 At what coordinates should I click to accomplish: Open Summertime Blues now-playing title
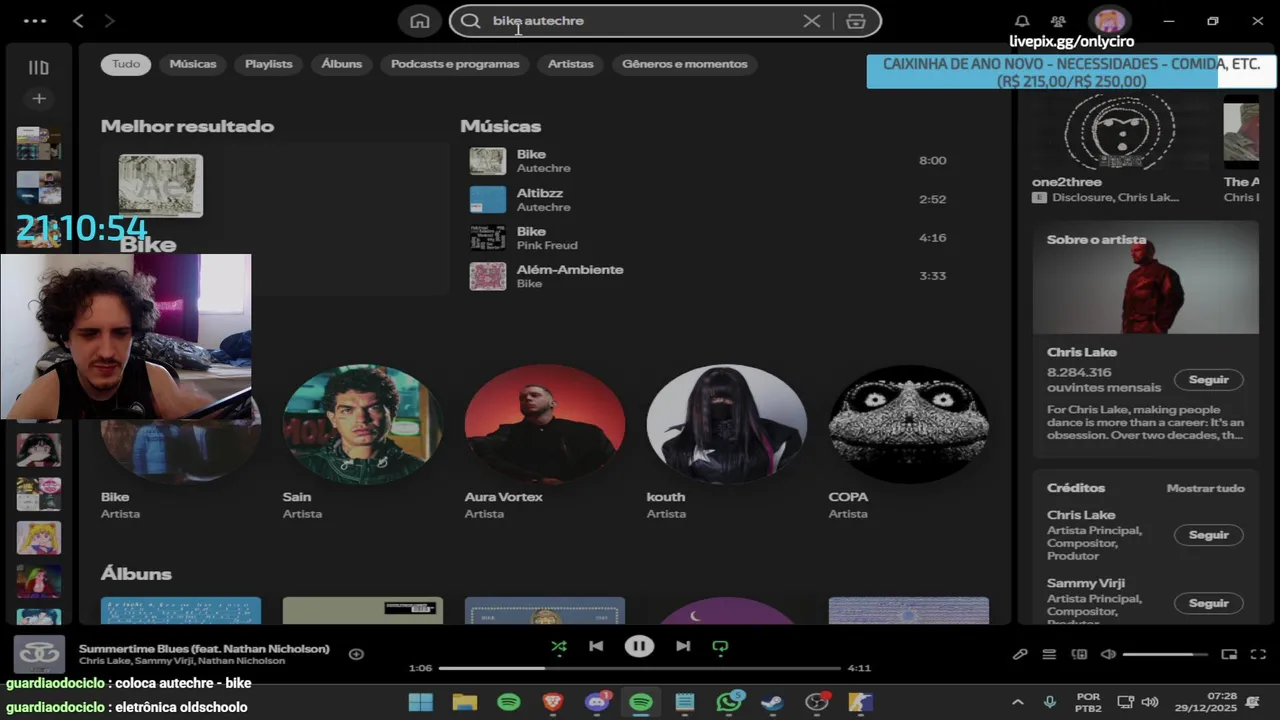[x=204, y=648]
